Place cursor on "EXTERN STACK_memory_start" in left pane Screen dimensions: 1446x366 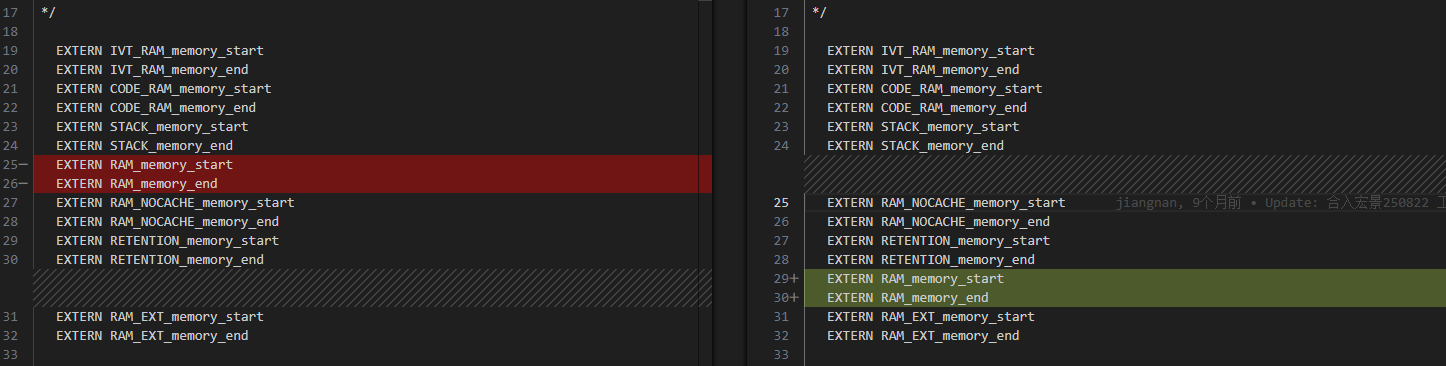click(152, 127)
